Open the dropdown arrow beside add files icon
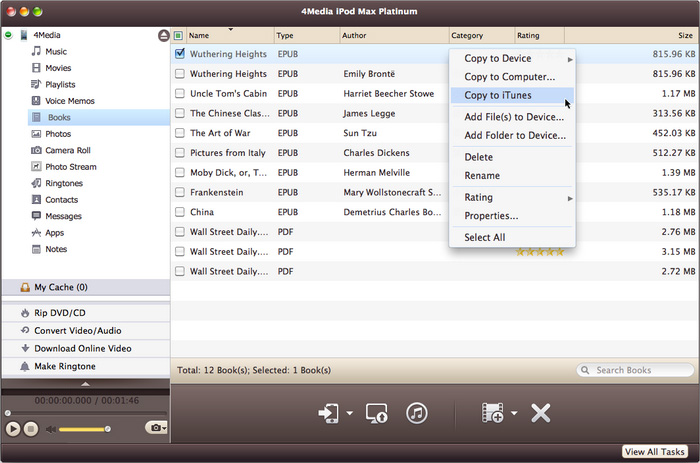 pyautogui.click(x=514, y=414)
